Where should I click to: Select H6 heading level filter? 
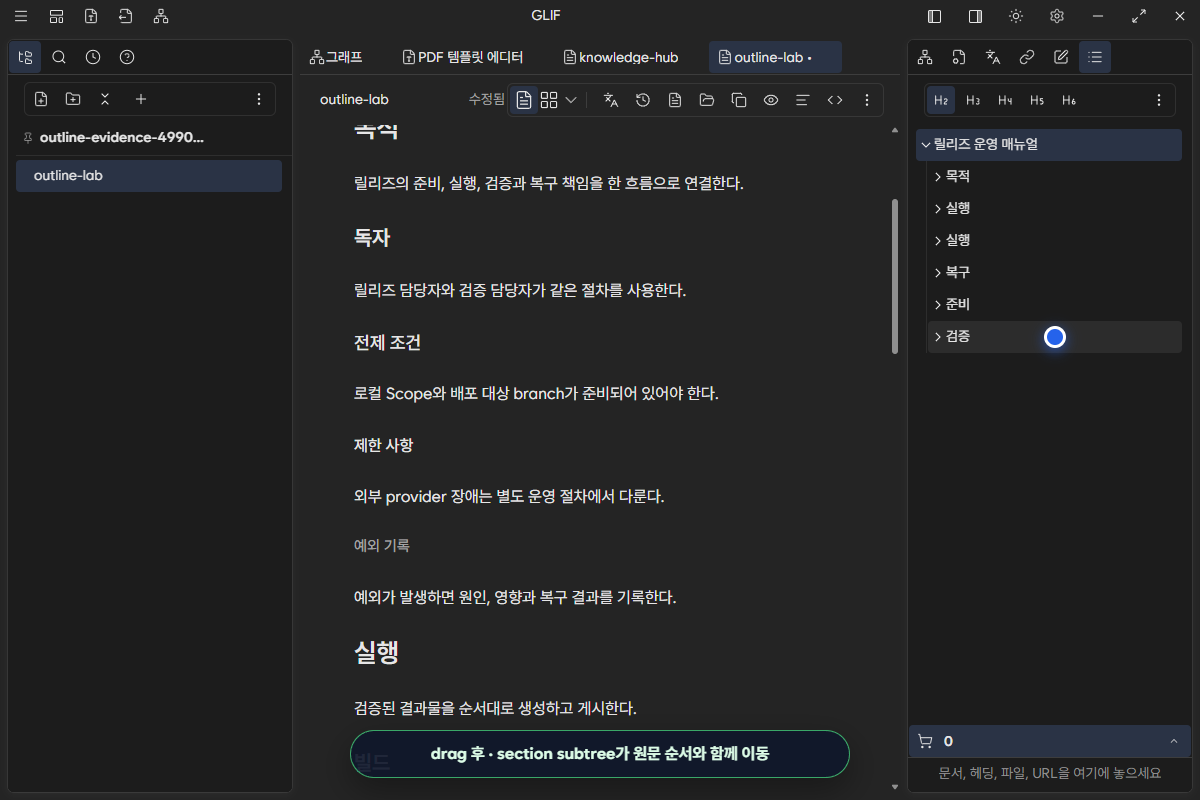point(1069,100)
